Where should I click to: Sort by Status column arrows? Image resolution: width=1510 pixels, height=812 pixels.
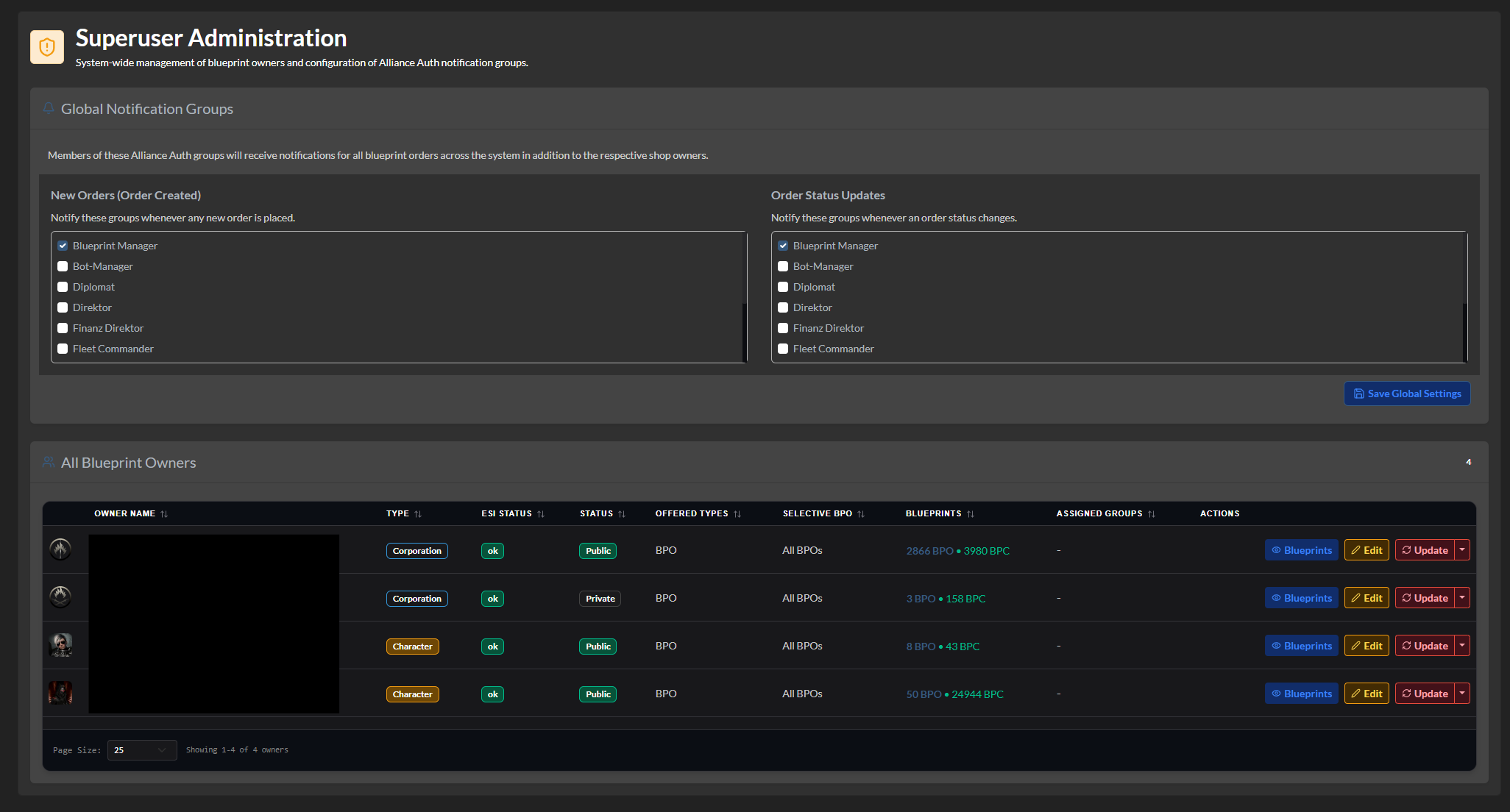click(x=622, y=514)
